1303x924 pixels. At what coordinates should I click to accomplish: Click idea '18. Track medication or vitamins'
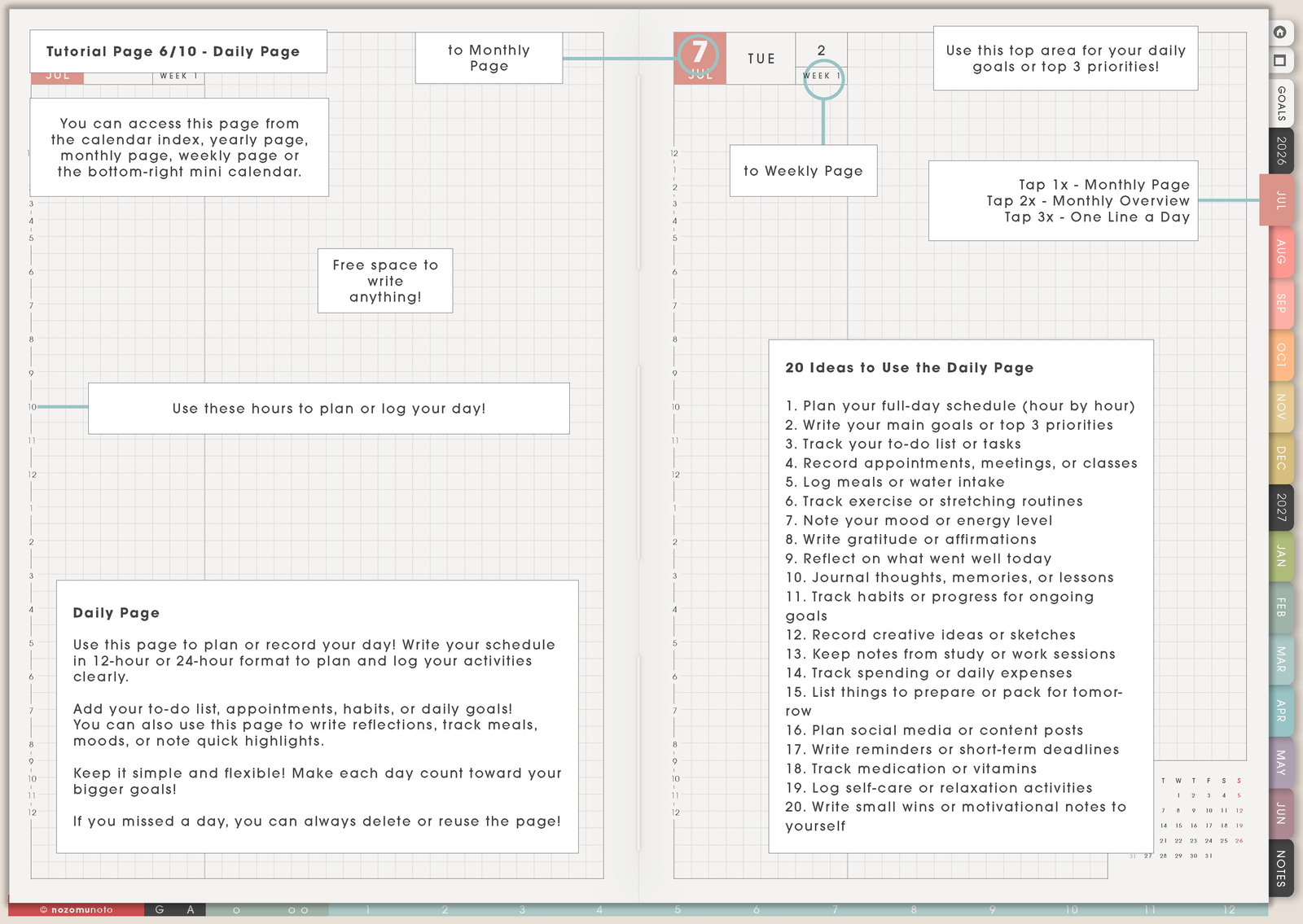(x=911, y=769)
